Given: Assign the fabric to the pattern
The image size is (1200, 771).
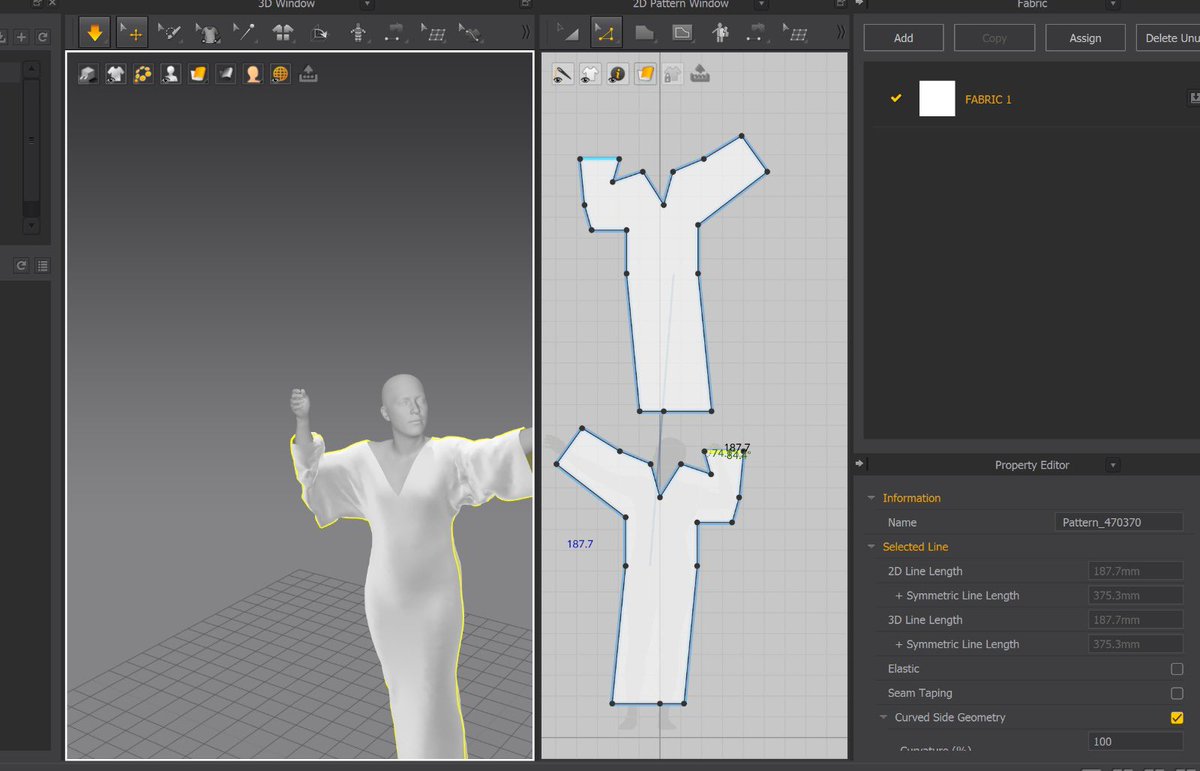Looking at the screenshot, I should [1085, 38].
